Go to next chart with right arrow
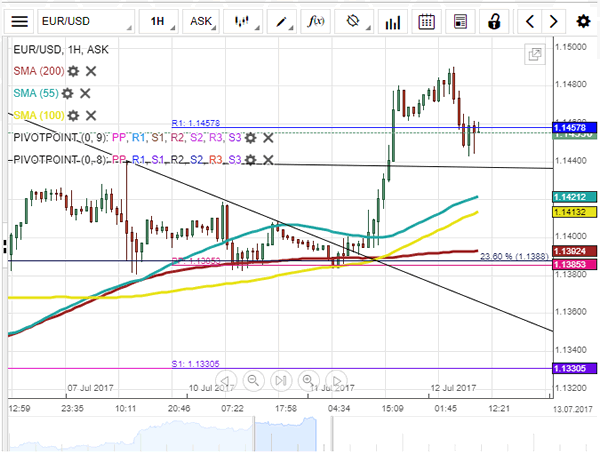 (553, 21)
